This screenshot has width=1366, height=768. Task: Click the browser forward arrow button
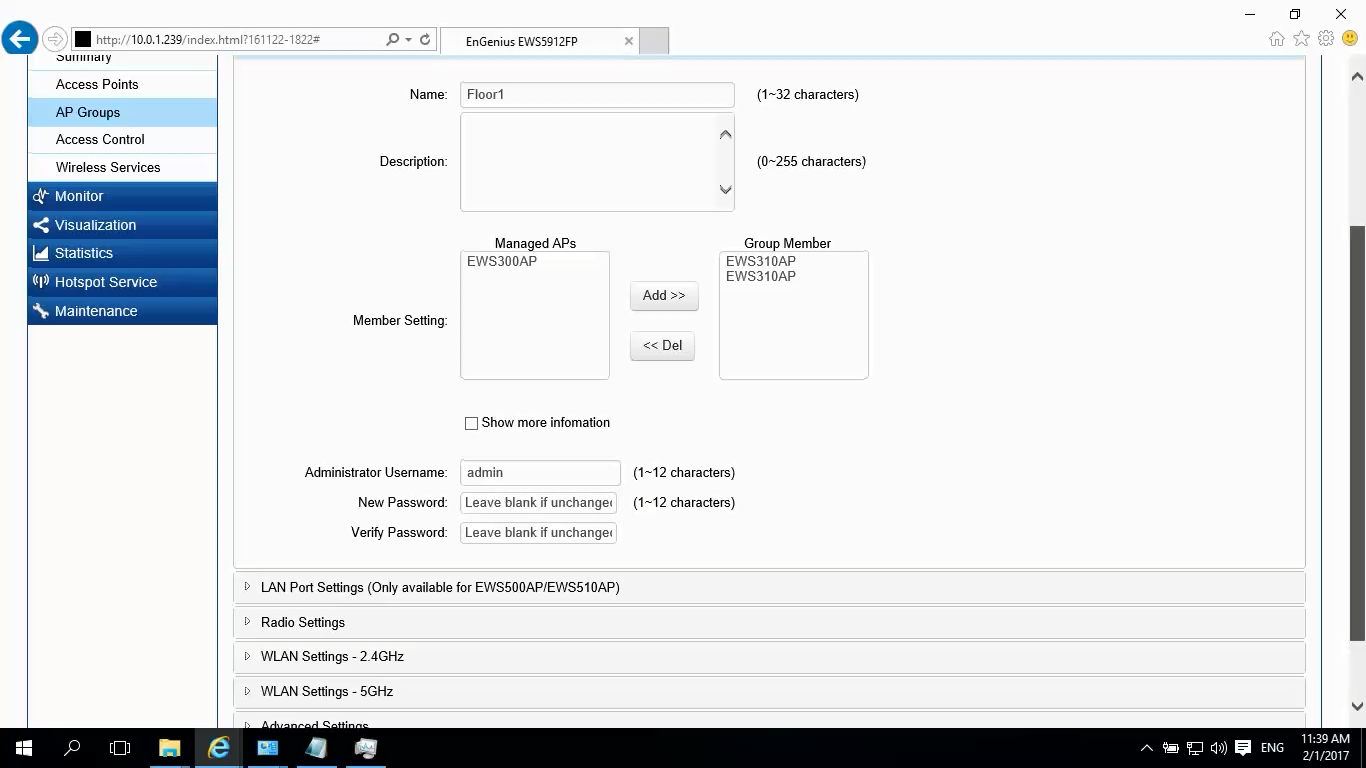pos(55,40)
